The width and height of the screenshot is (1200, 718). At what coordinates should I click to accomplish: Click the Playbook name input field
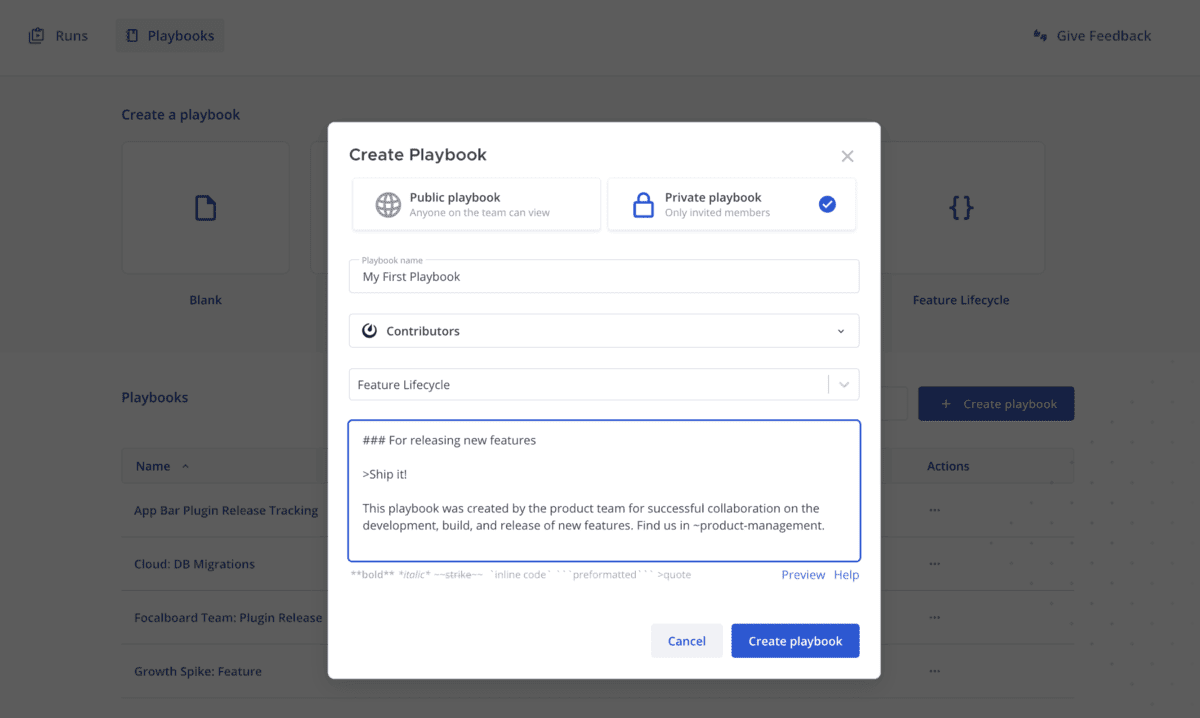[604, 276]
